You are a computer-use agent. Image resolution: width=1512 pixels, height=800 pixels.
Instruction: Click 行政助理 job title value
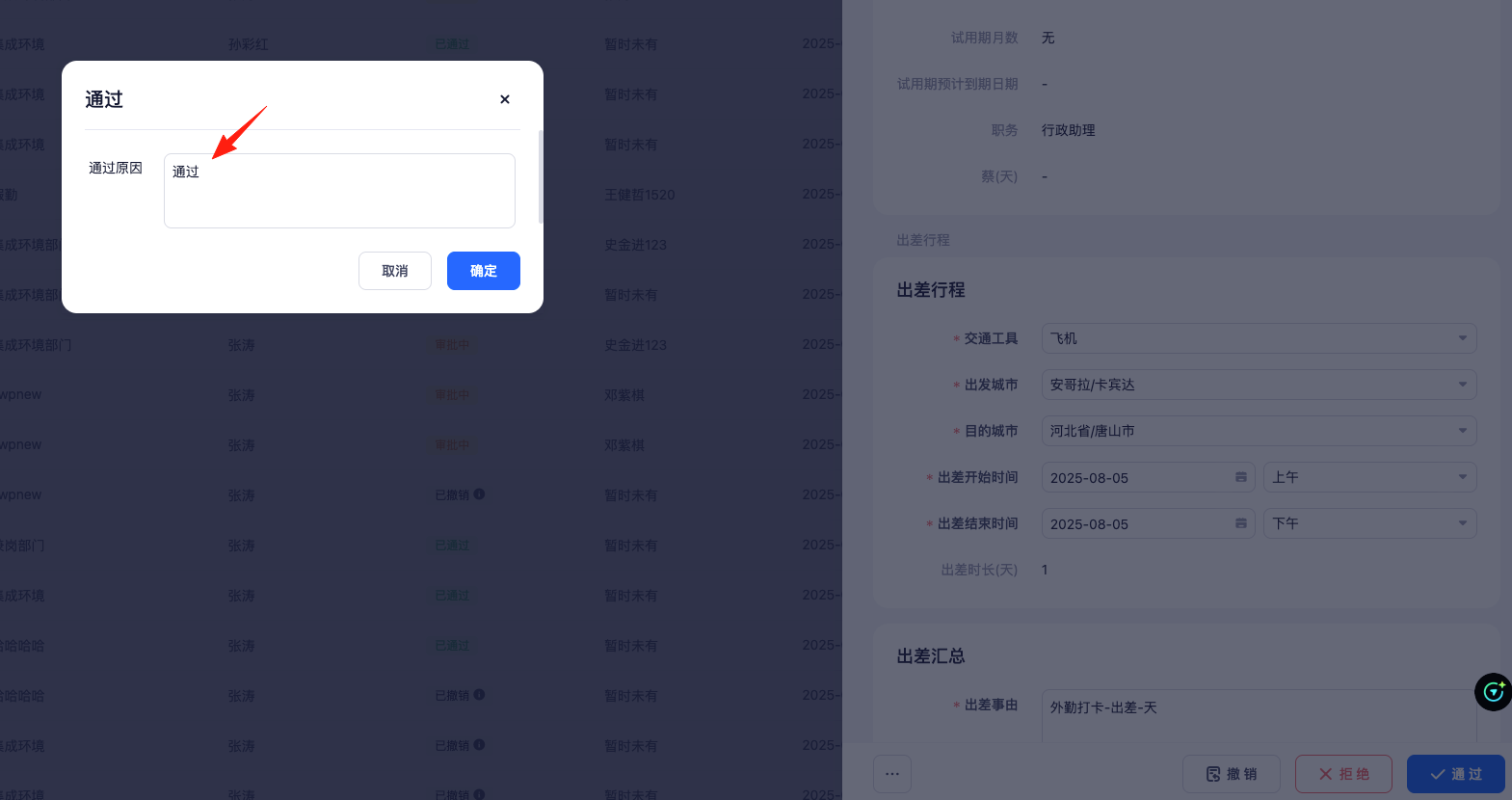1068,130
